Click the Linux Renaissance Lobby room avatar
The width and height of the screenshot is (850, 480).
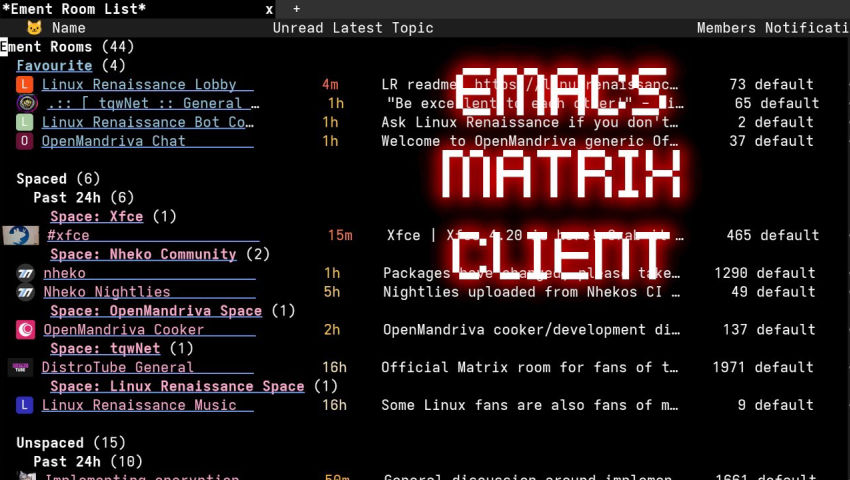[26, 85]
